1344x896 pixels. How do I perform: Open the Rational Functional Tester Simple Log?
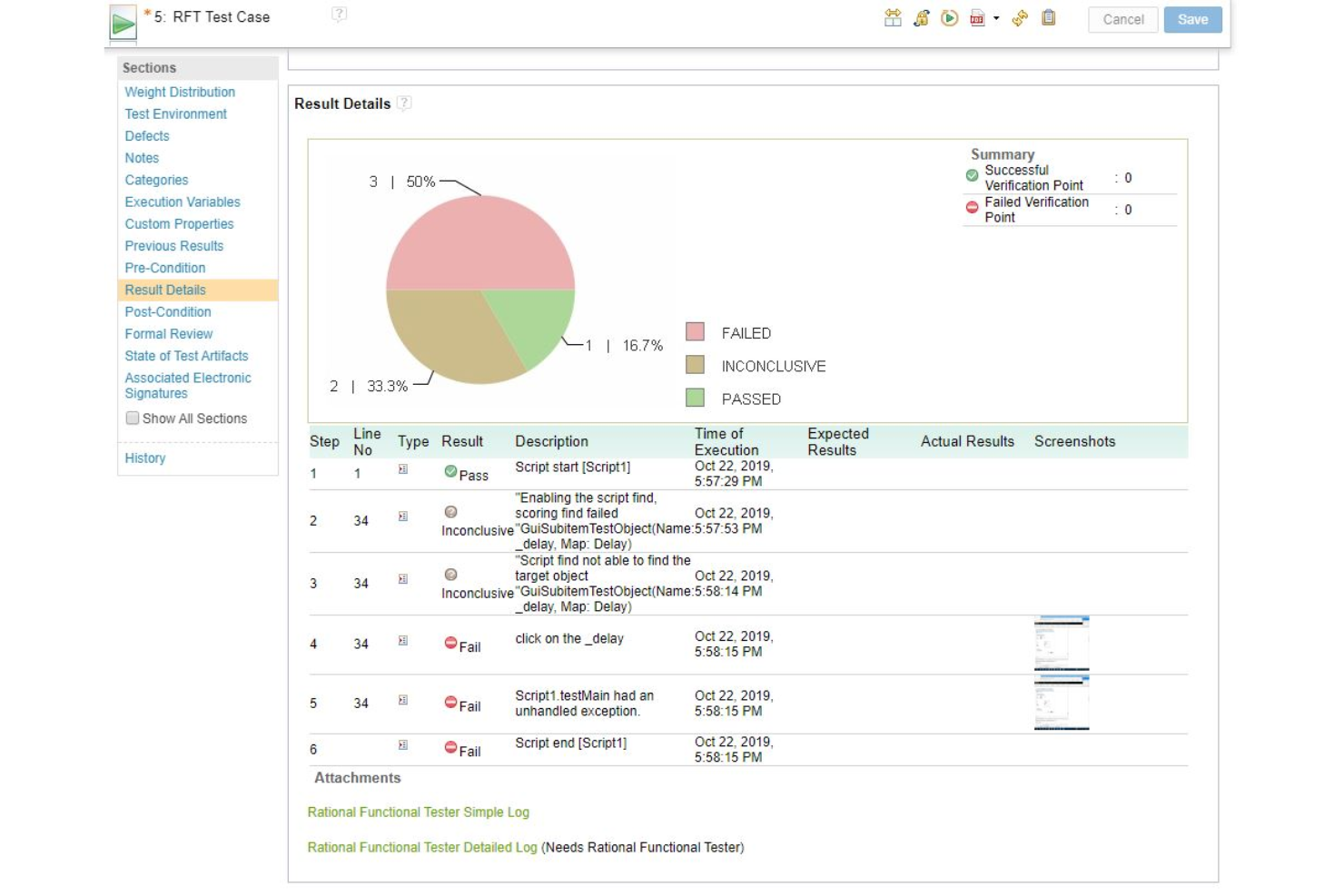[418, 812]
